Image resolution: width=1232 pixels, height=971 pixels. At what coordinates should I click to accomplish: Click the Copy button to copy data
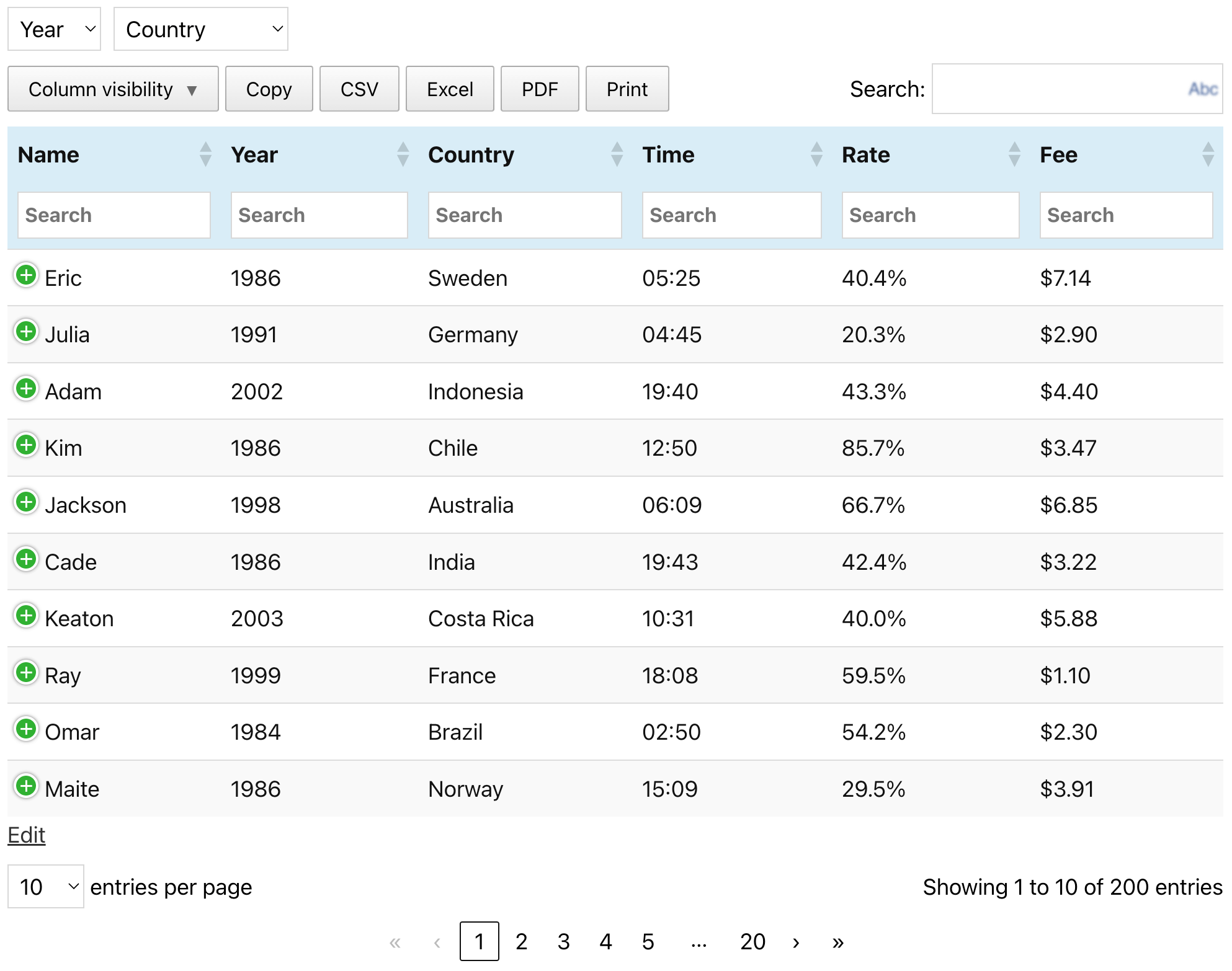268,89
